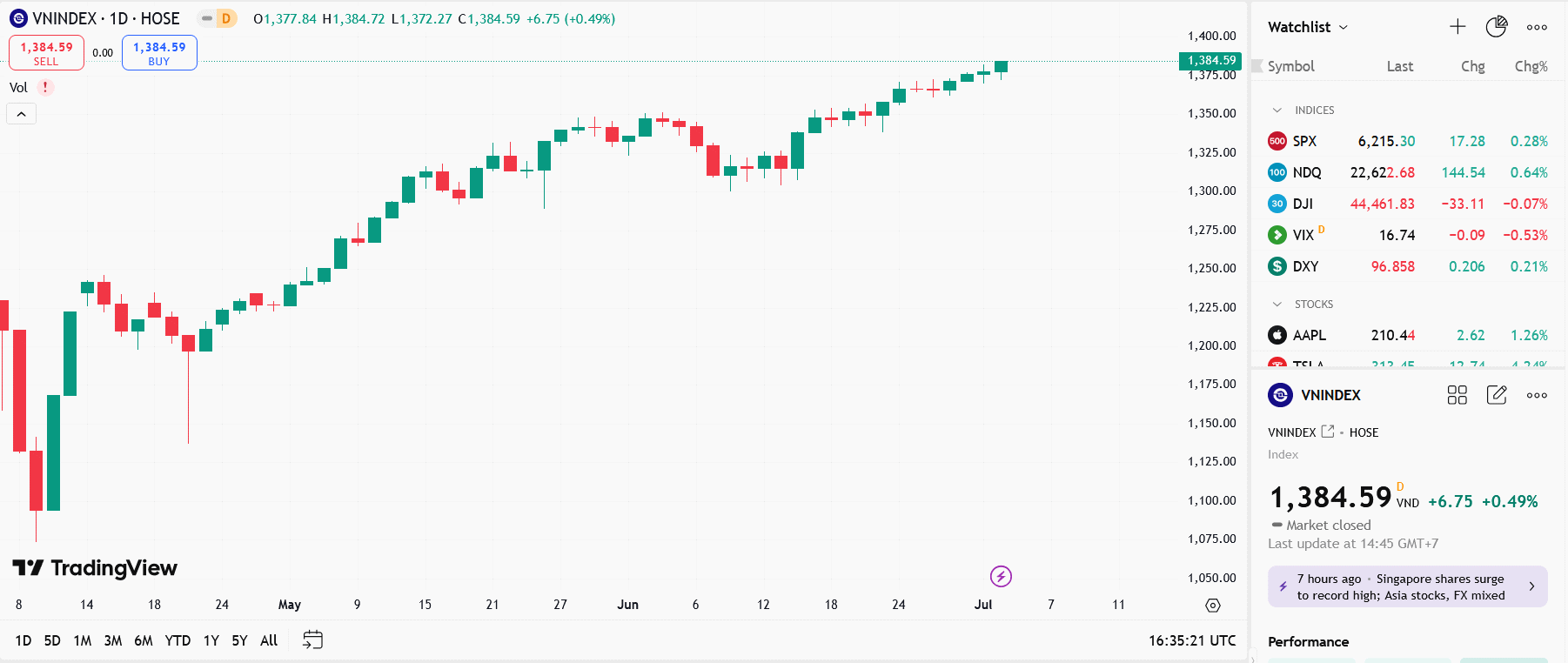
Task: Select the SPX row in watchlist
Action: [x=1407, y=141]
